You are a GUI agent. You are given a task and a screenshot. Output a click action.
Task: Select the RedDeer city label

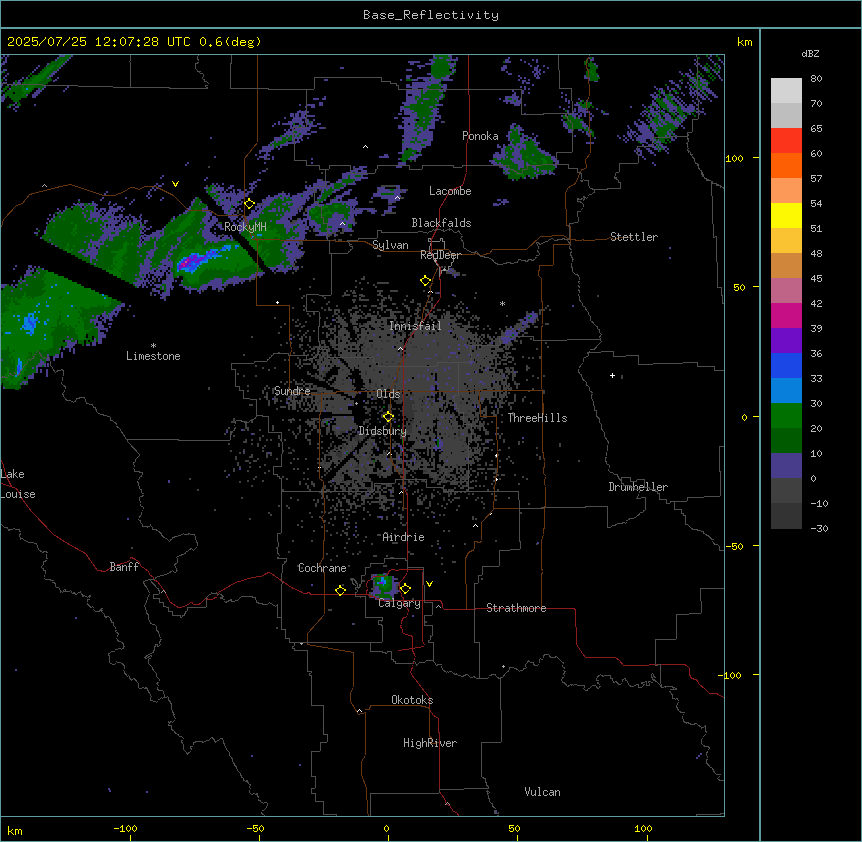point(440,255)
